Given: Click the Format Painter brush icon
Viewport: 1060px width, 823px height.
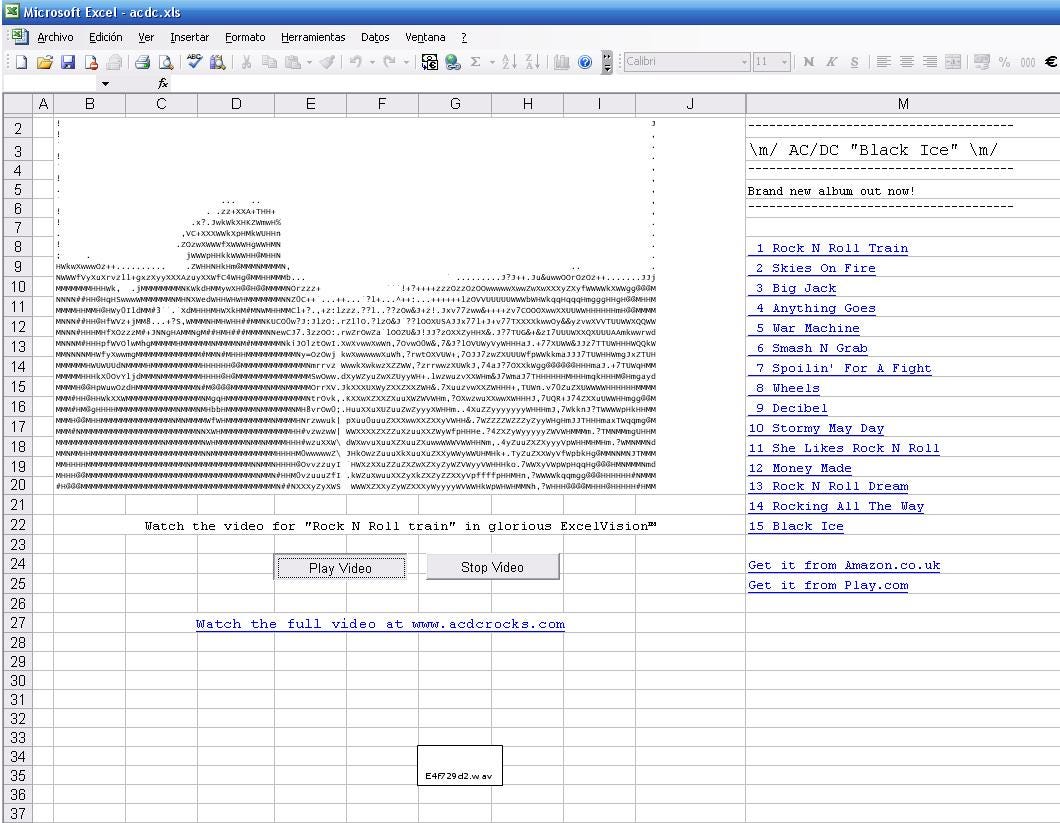Looking at the screenshot, I should [x=327, y=62].
